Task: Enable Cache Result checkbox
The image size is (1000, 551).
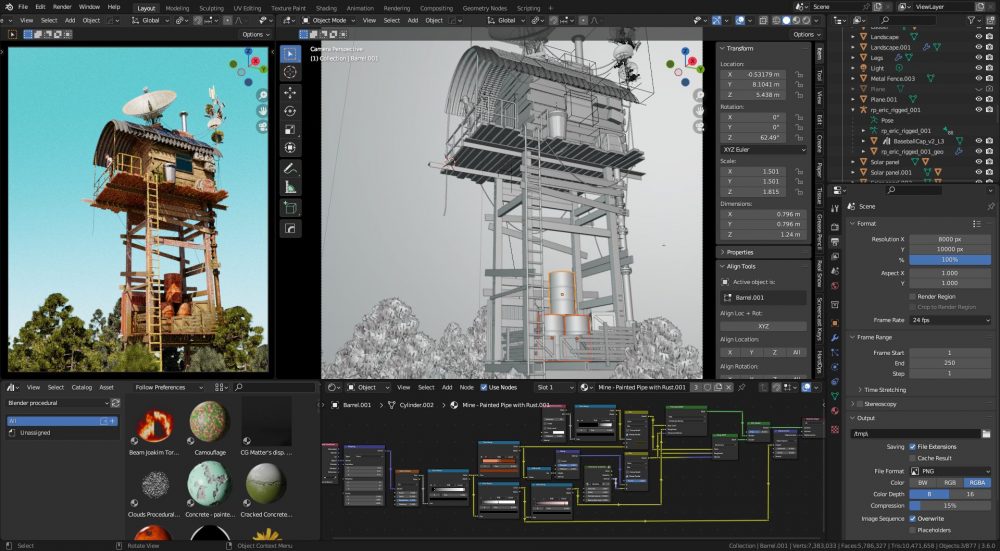Action: [x=913, y=458]
